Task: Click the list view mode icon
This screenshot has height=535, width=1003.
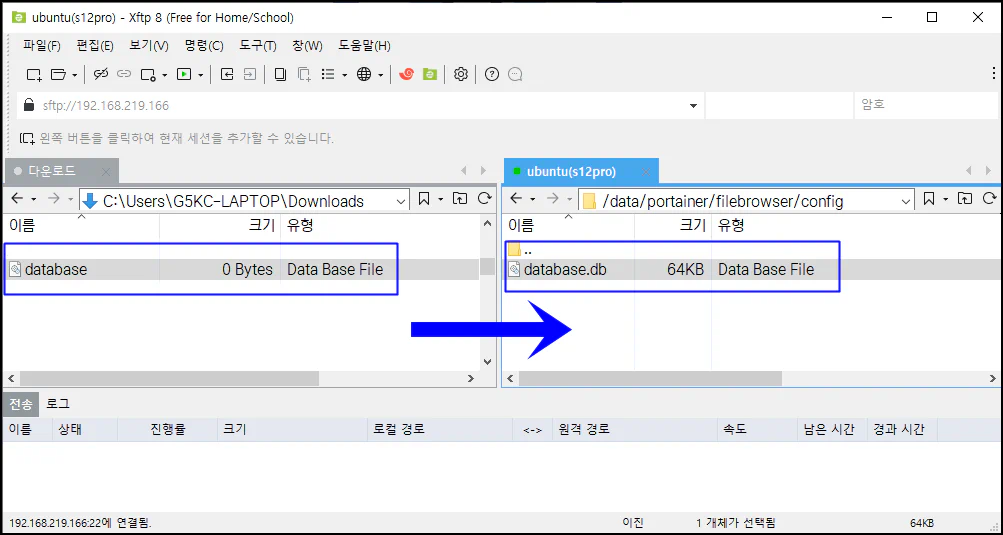Action: (x=328, y=75)
